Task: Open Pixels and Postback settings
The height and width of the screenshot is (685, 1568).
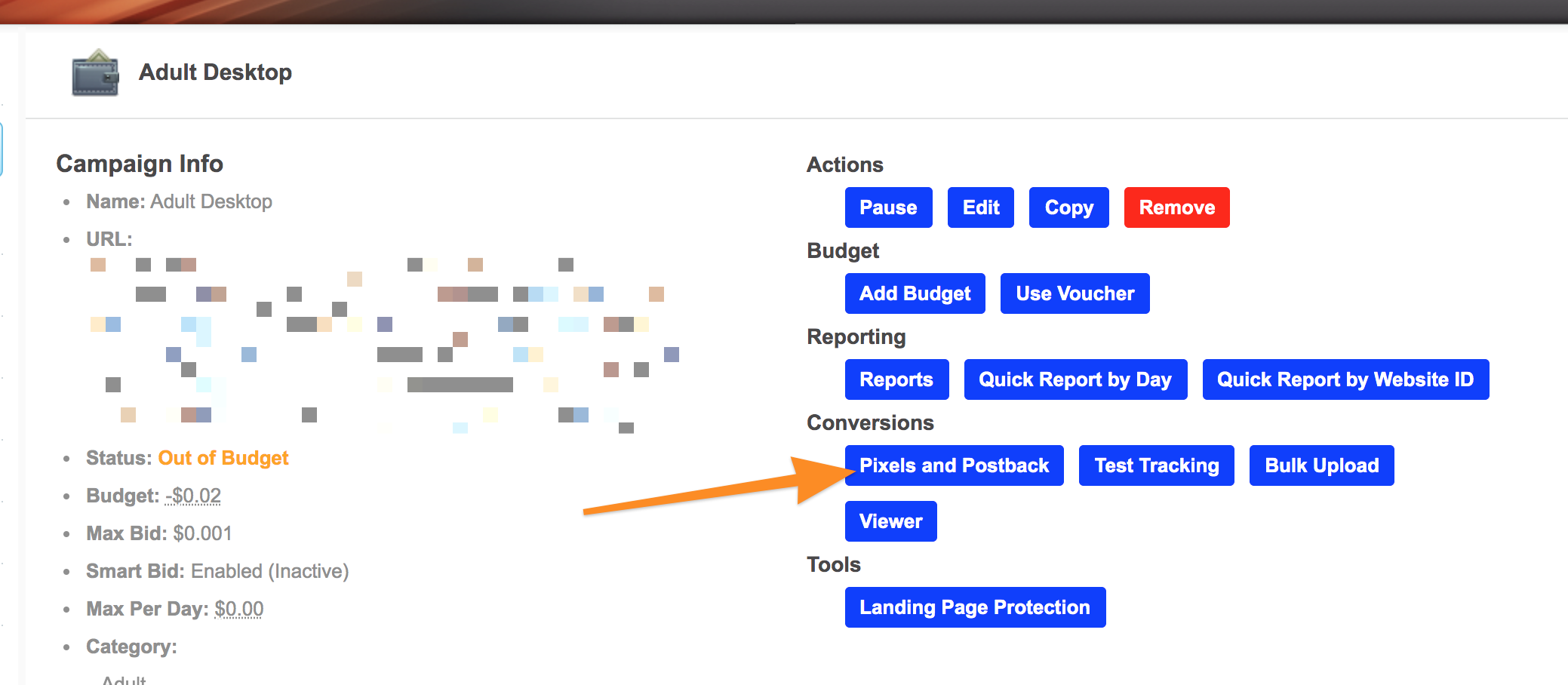Action: coord(954,465)
